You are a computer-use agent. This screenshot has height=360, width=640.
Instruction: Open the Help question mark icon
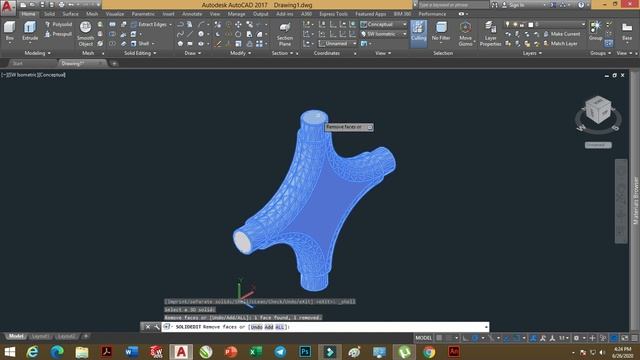click(581, 5)
